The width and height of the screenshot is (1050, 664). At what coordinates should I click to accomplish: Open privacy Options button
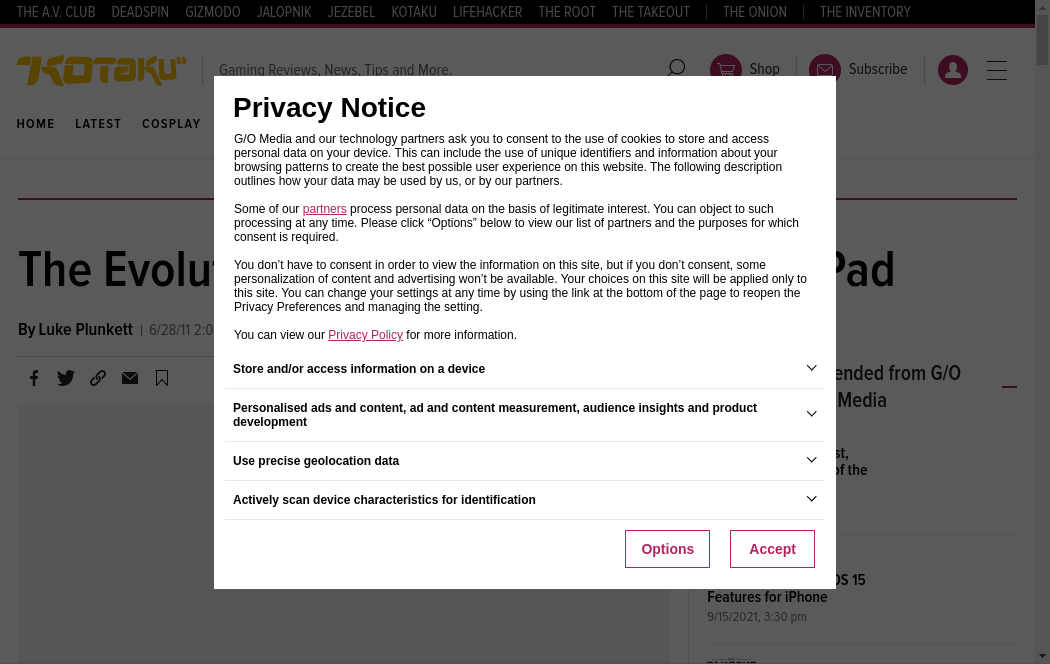[667, 549]
